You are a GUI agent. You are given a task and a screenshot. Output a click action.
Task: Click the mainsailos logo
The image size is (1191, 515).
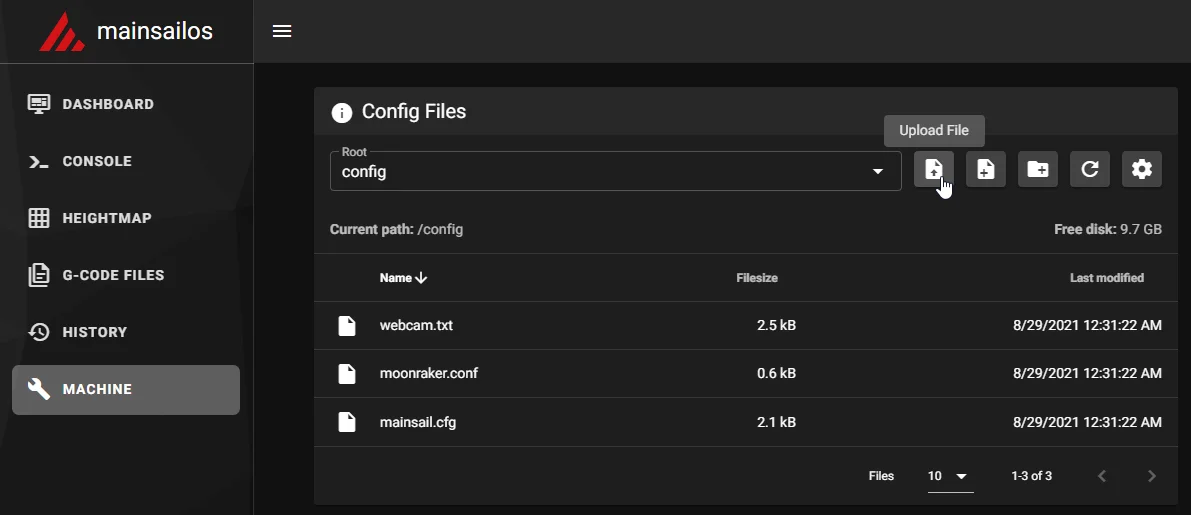pyautogui.click(x=62, y=32)
